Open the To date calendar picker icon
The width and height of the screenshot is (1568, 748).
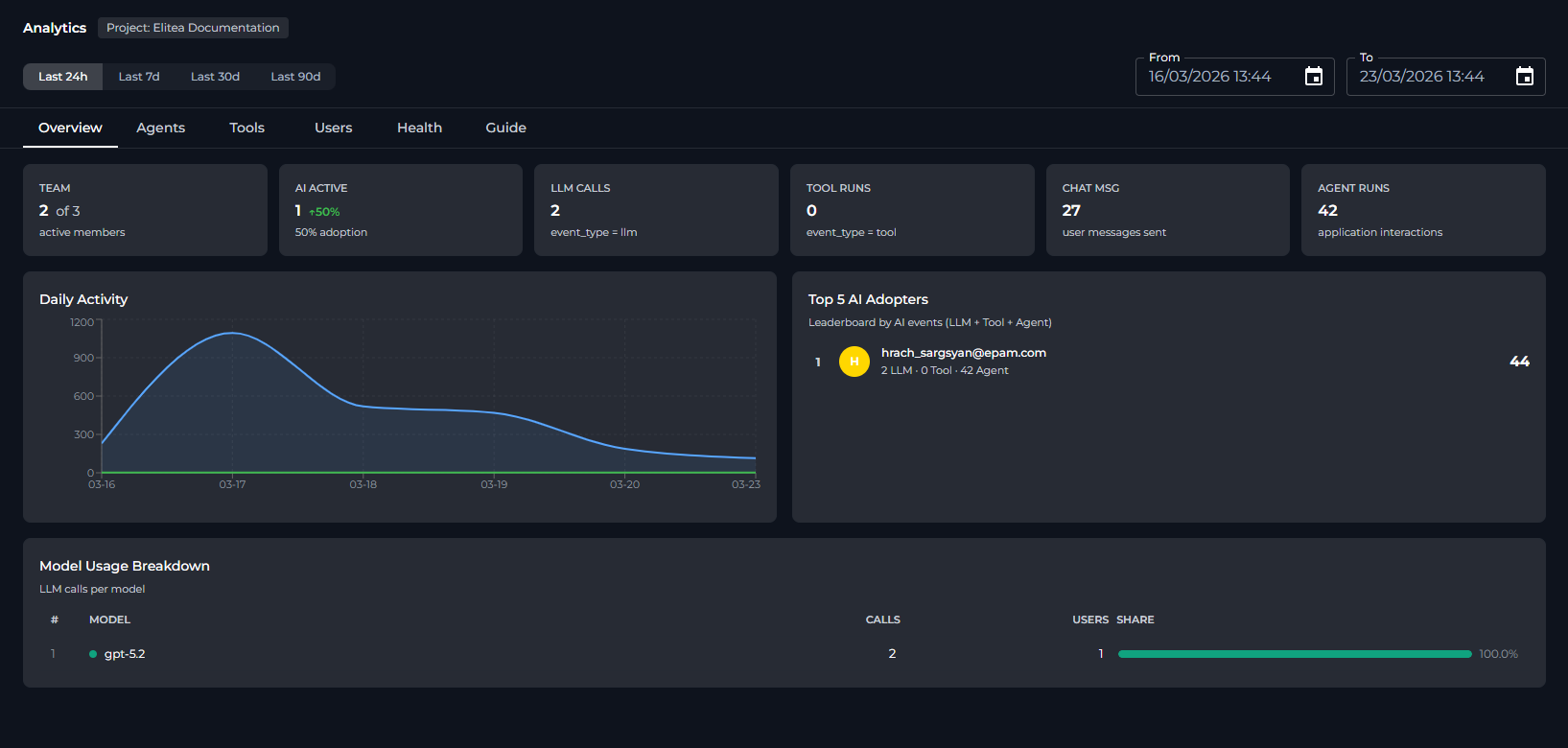coord(1524,77)
